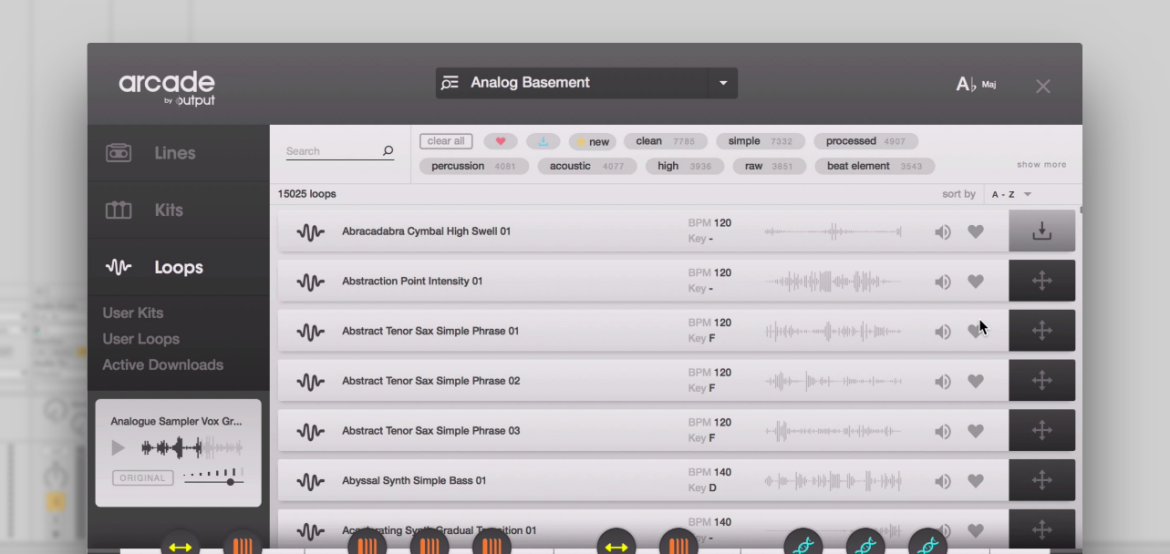Change the Ab Maj key setting
Viewport: 1170px width, 554px height.
(976, 84)
